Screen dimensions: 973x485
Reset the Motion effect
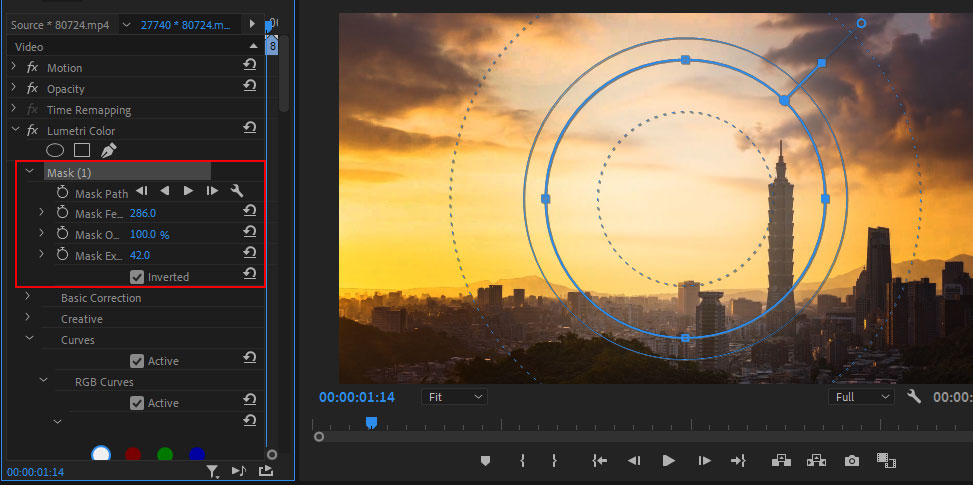(x=249, y=65)
